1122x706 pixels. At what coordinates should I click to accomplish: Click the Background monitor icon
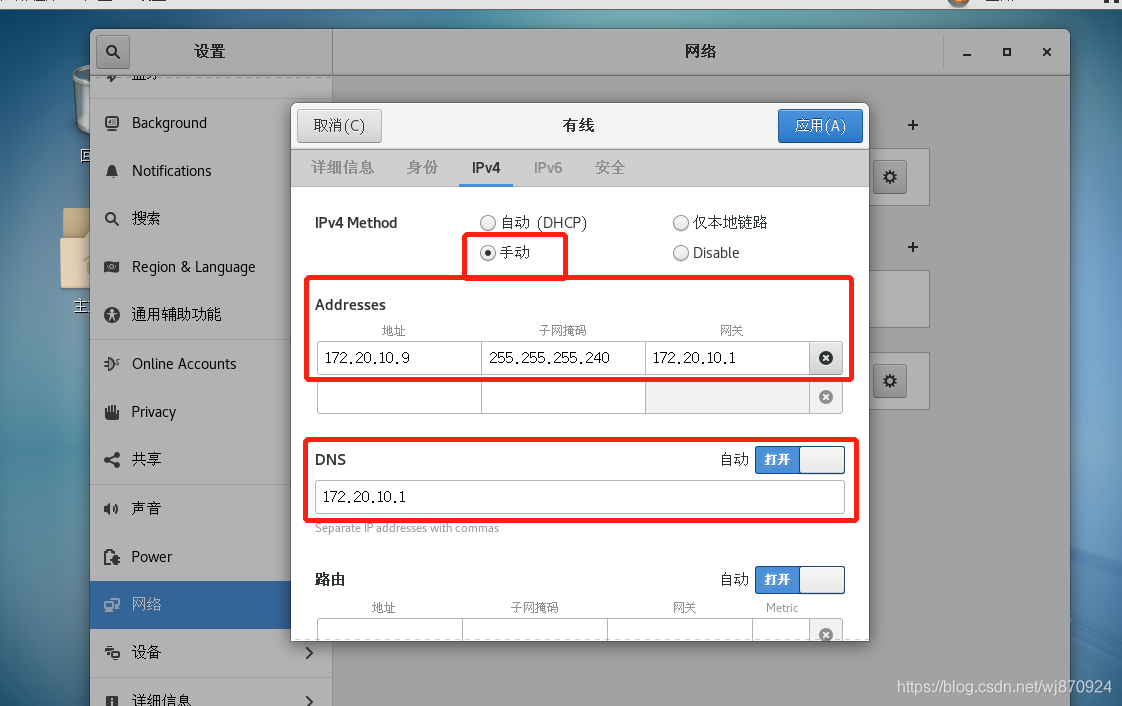click(112, 123)
